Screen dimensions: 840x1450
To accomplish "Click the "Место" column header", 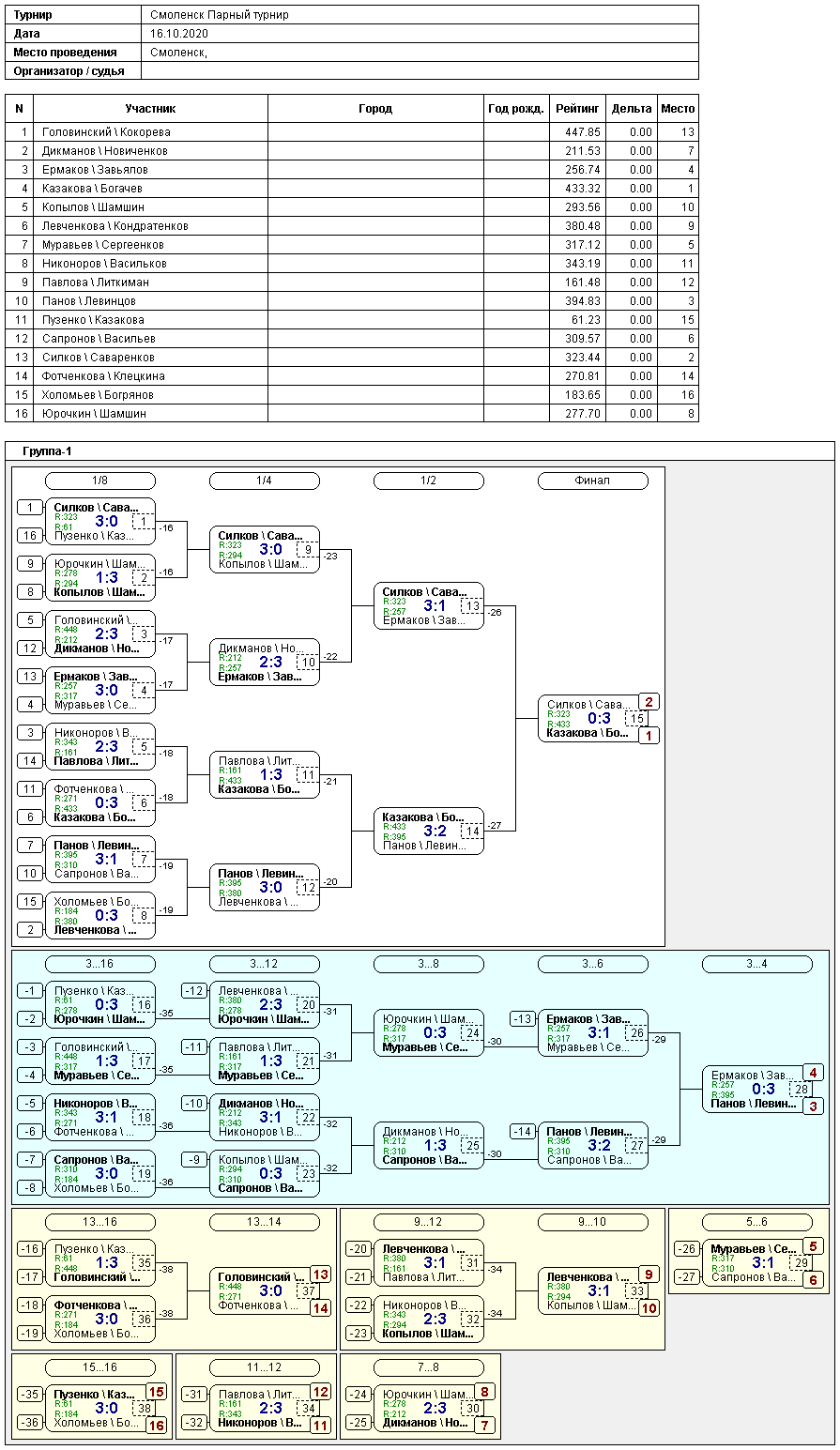I will 678,109.
